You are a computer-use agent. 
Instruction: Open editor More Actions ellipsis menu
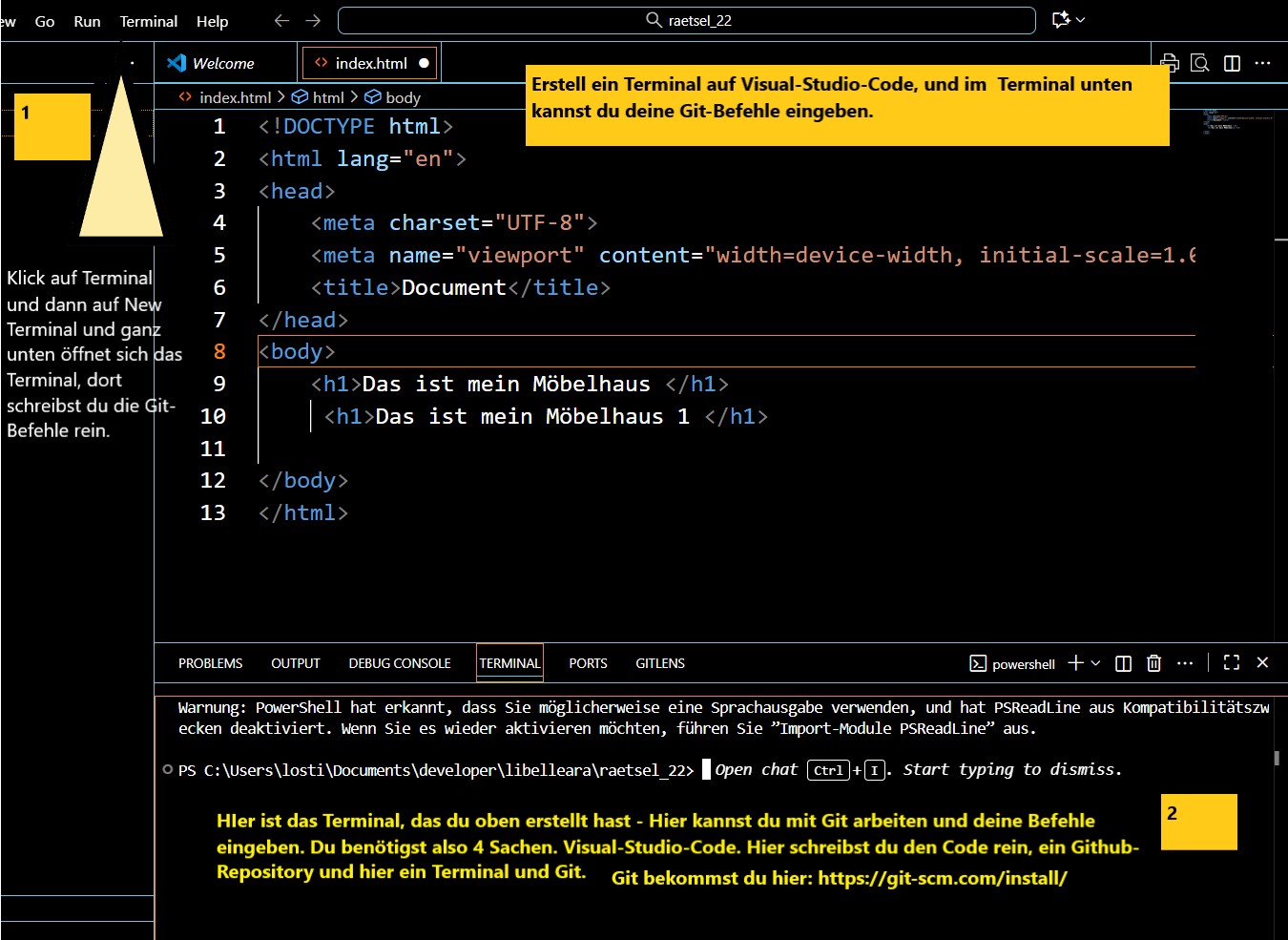pos(1262,63)
